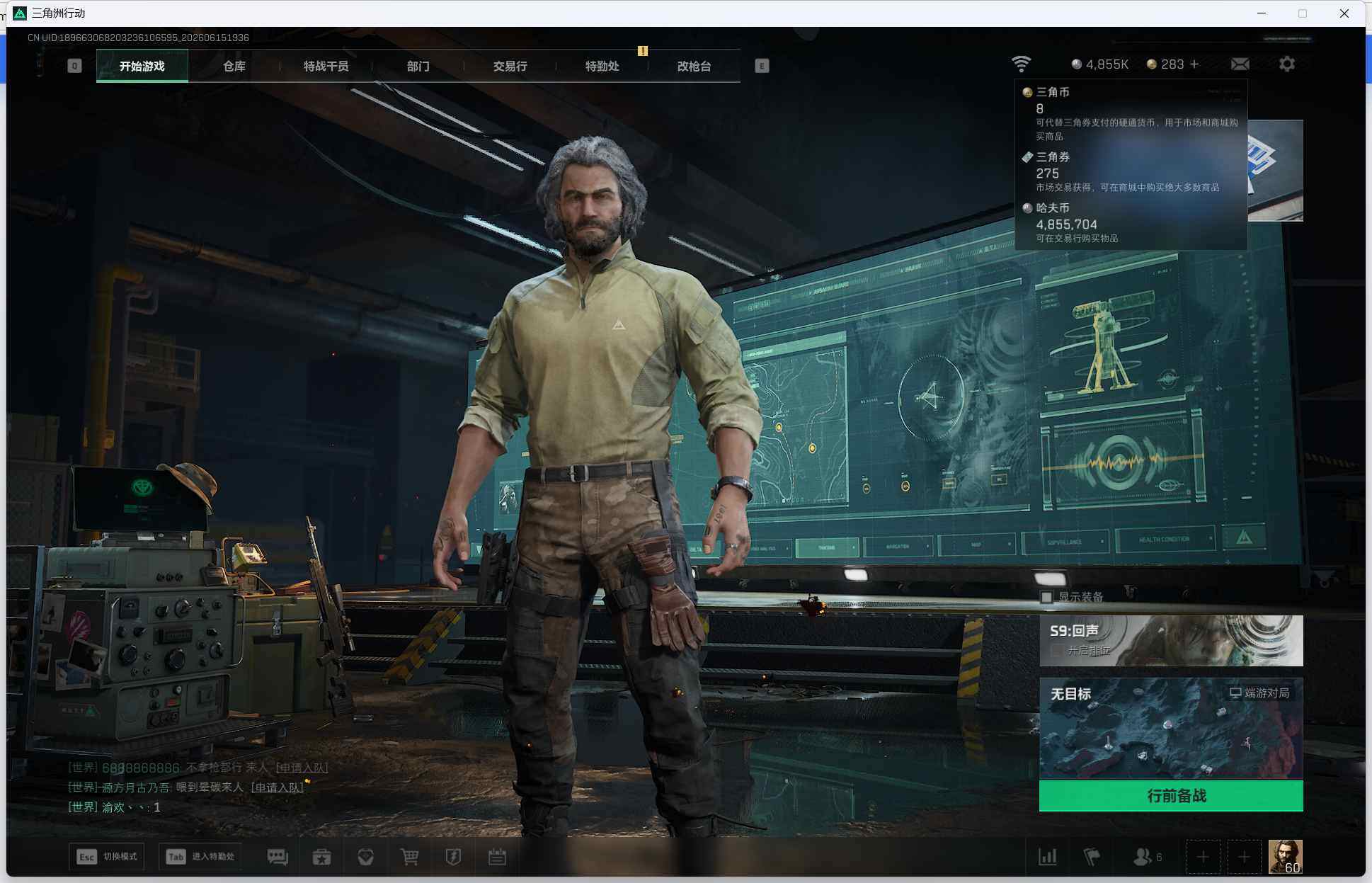Viewport: 1372px width, 883px height.
Task: Toggle the 开启排位 checkbox
Action: coord(1057,650)
